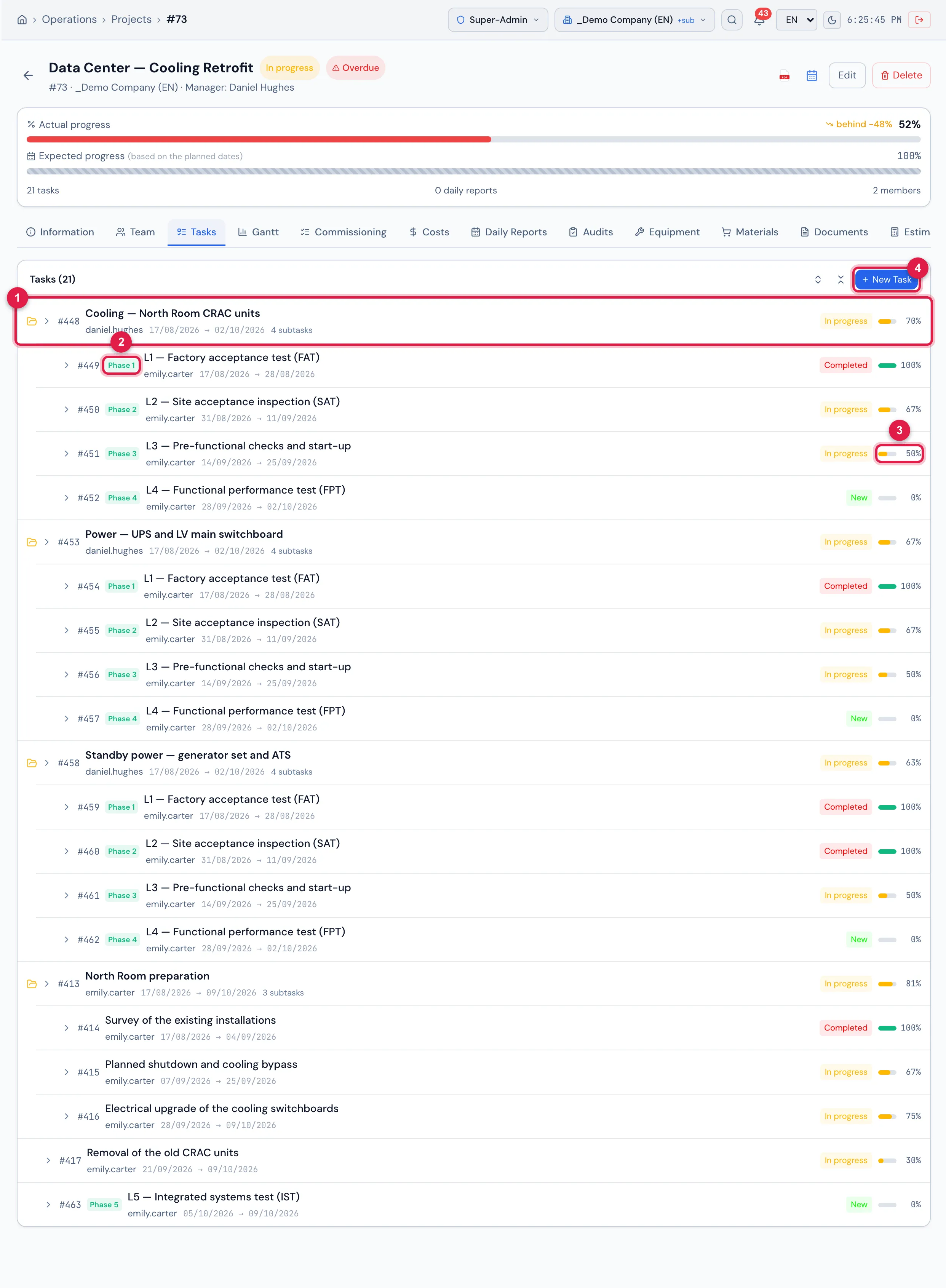Click Phase 5 badge on task #463

pos(104,1205)
